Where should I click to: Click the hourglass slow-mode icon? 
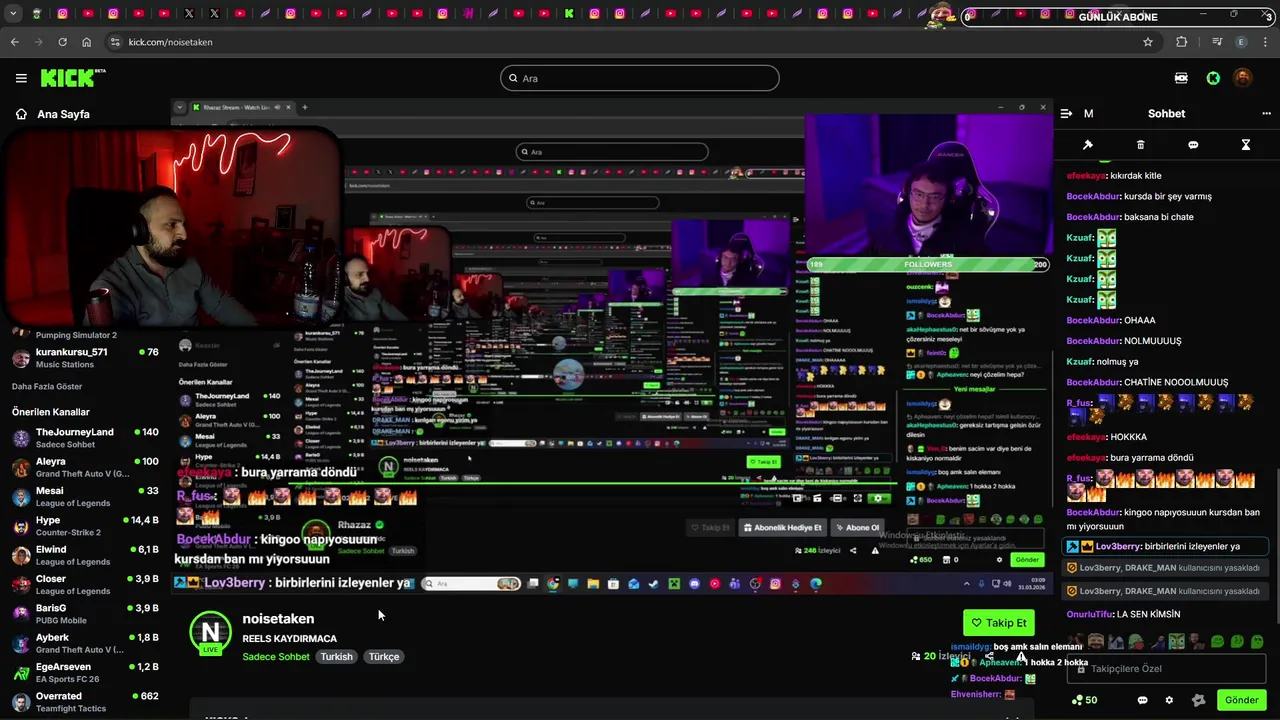point(1246,145)
